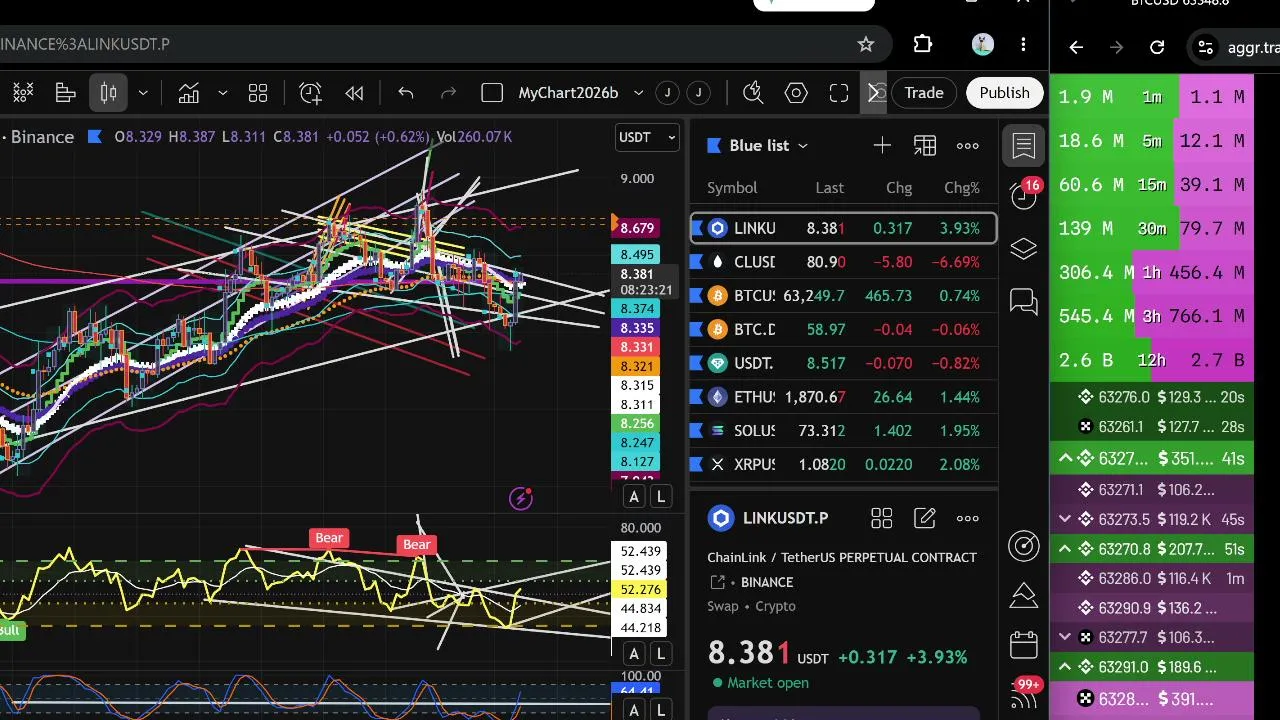The width and height of the screenshot is (1280, 720).
Task: Click grid icon next to LINKUSDT.P details
Action: point(881,518)
